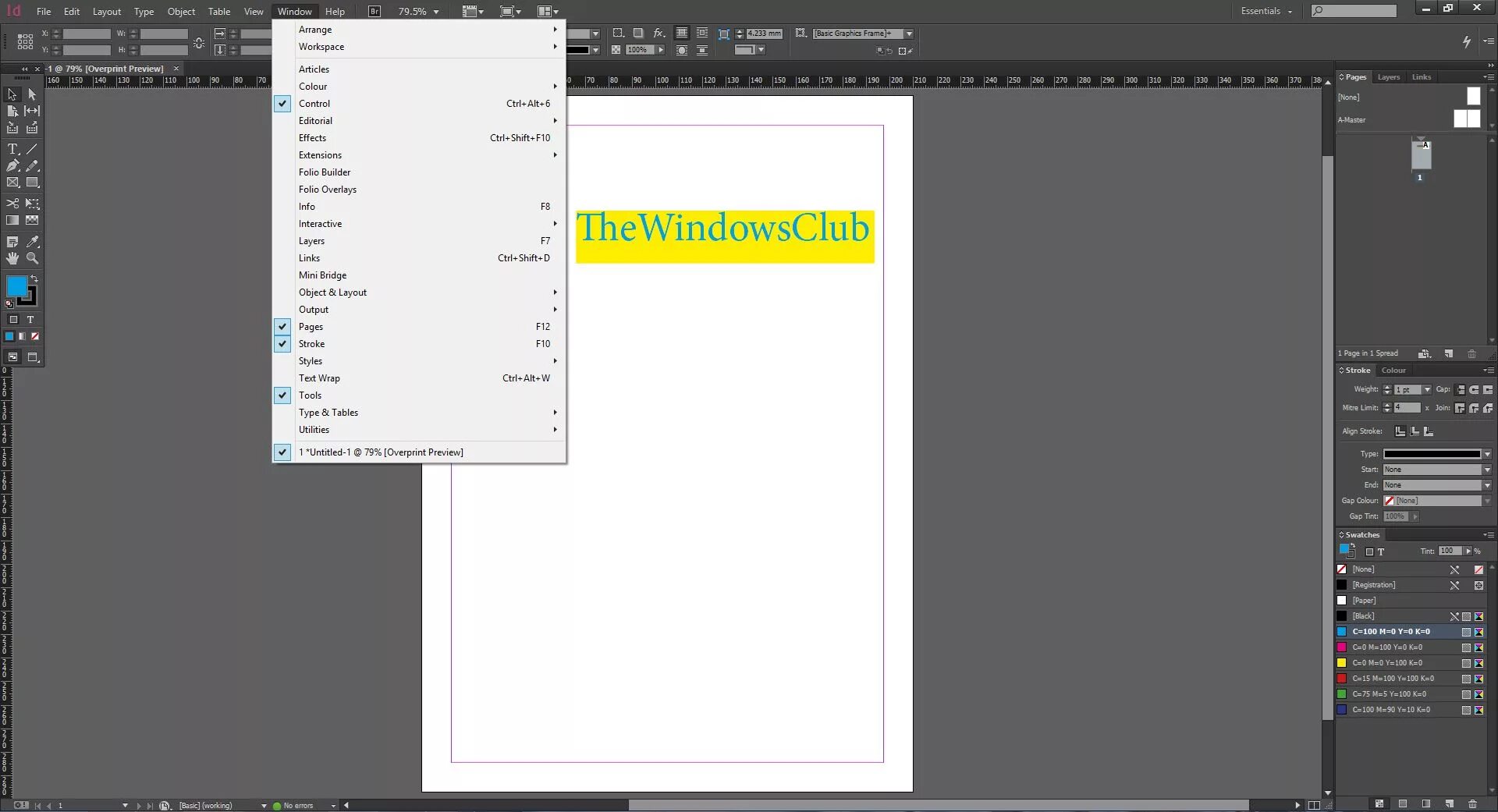Viewport: 1498px width, 812px height.
Task: Open the stroke Type dropdown
Action: (1487, 454)
